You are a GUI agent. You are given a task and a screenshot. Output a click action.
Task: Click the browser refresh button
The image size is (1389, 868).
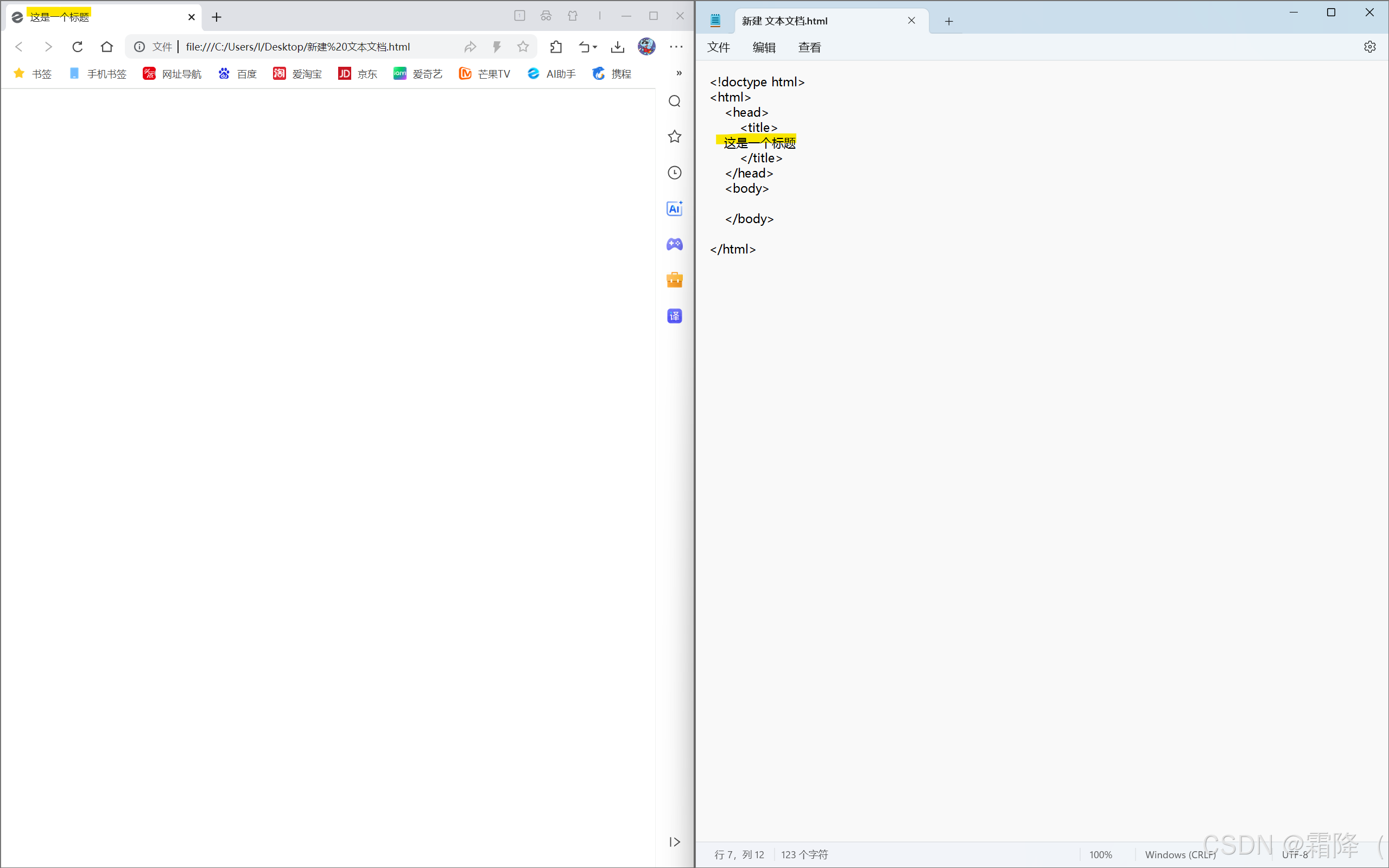(78, 47)
